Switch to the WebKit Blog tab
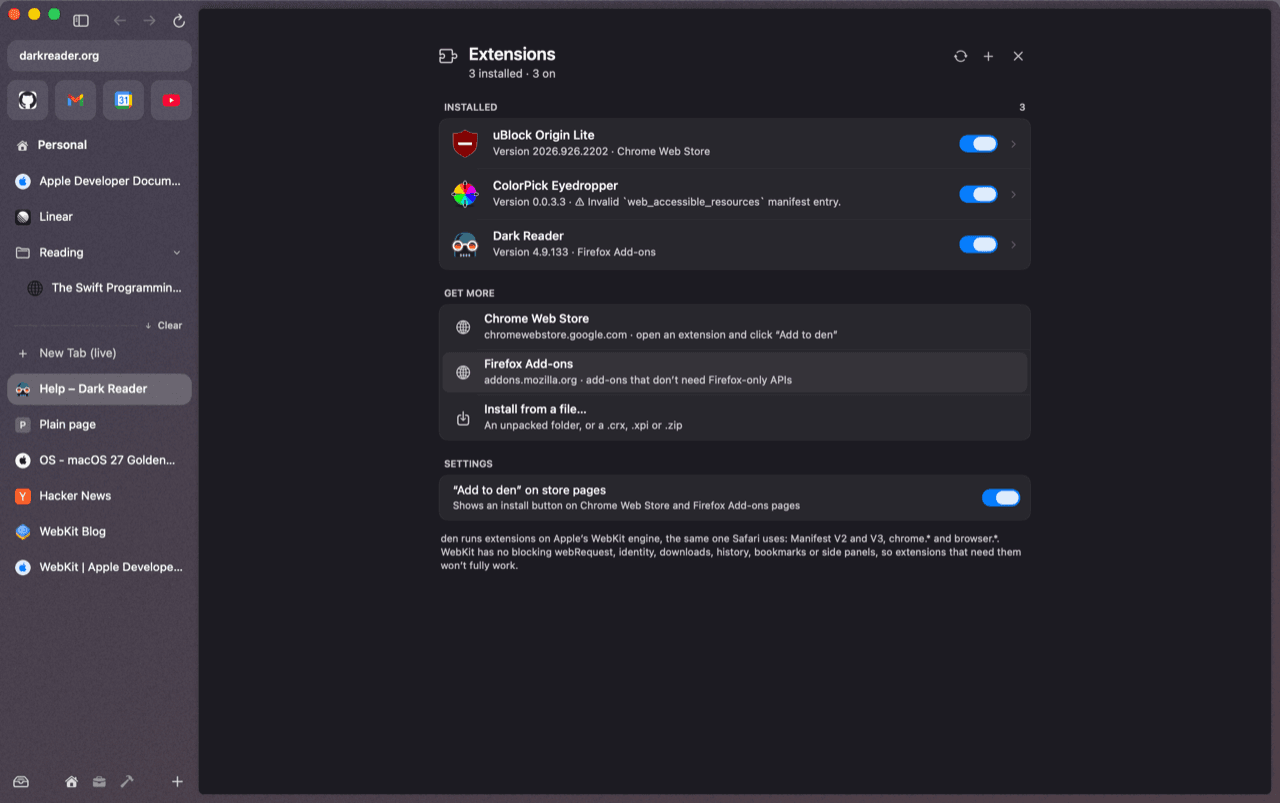 pos(99,532)
